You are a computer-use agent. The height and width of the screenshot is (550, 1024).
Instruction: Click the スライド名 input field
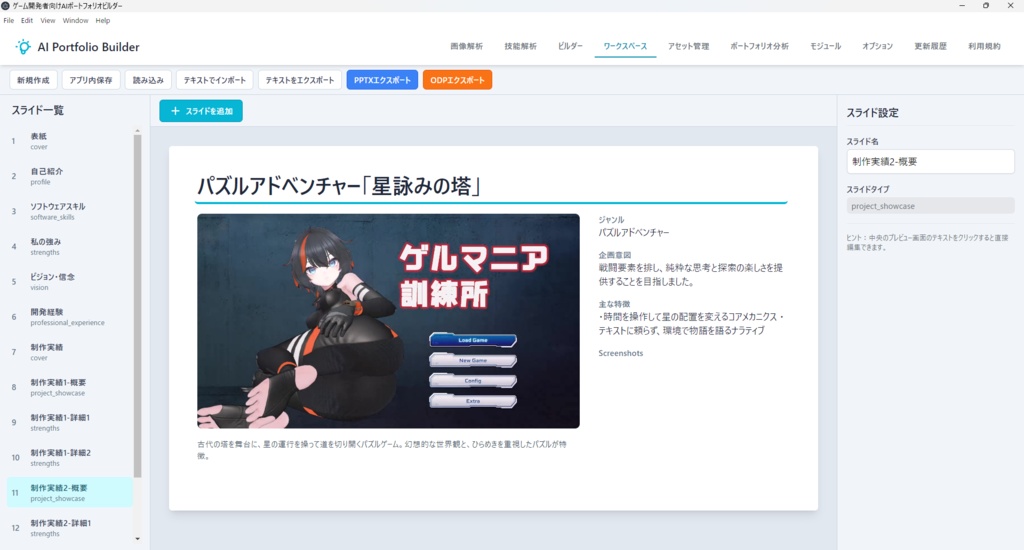[930, 162]
